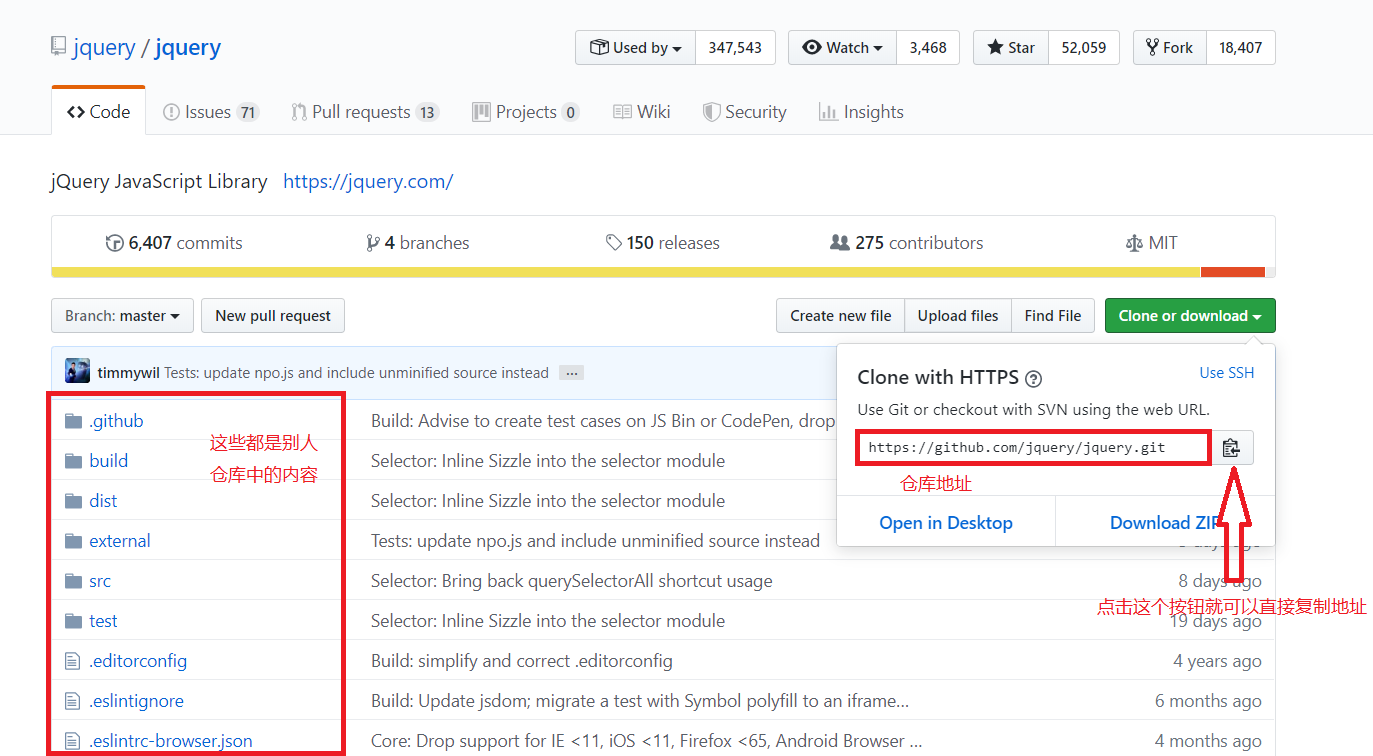This screenshot has width=1373, height=756.
Task: Click the dist folder icon
Action: tap(73, 501)
